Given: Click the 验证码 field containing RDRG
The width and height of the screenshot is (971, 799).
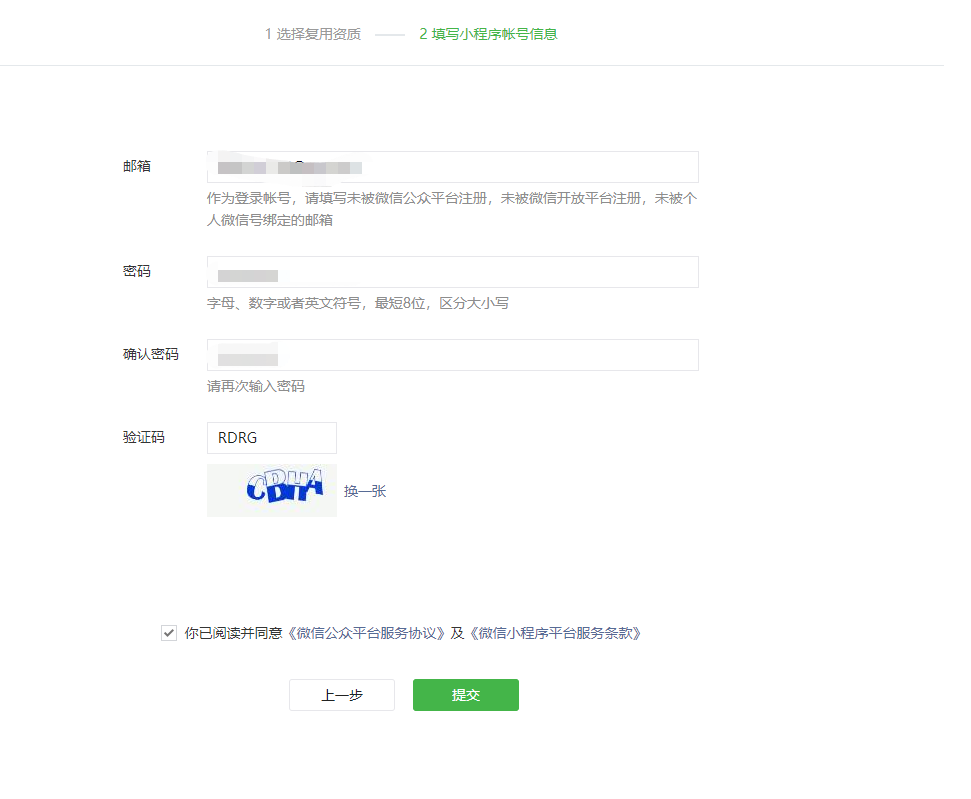Looking at the screenshot, I should 271,438.
